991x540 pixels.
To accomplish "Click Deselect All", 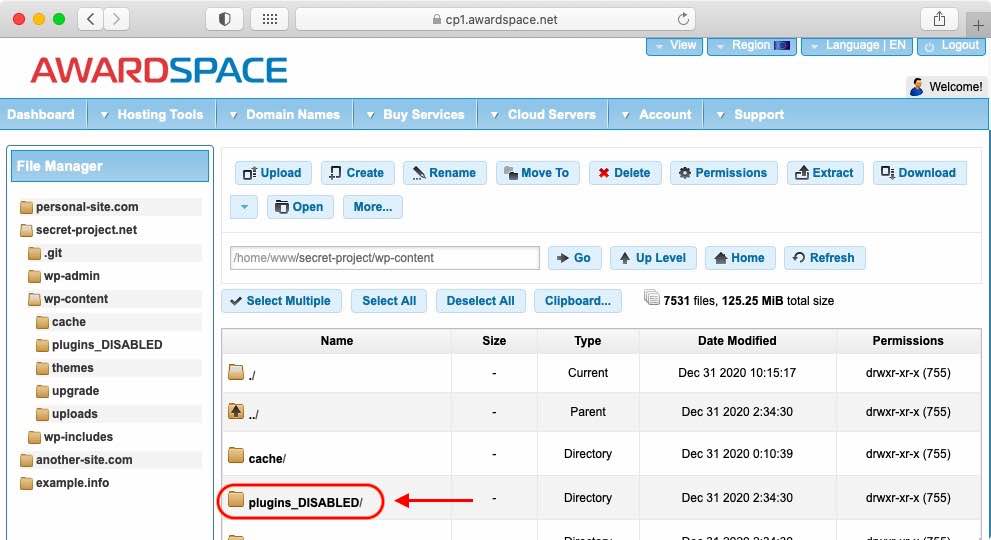I will (x=480, y=301).
